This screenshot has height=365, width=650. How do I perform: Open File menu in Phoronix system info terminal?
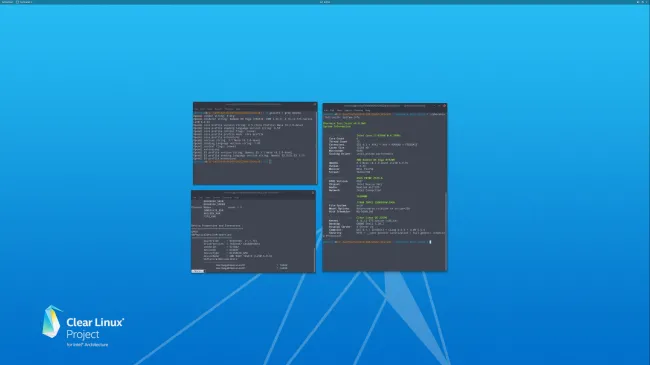pos(326,110)
